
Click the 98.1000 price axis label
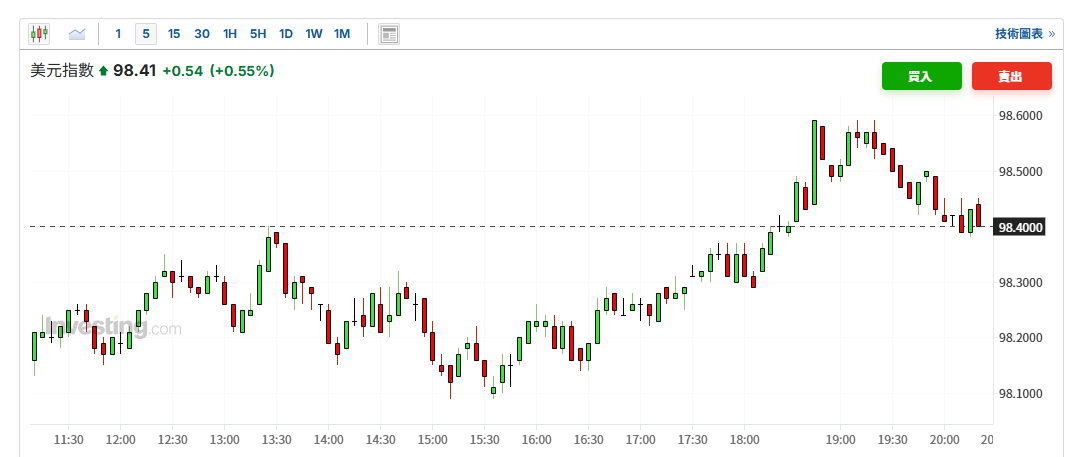pyautogui.click(x=1020, y=394)
